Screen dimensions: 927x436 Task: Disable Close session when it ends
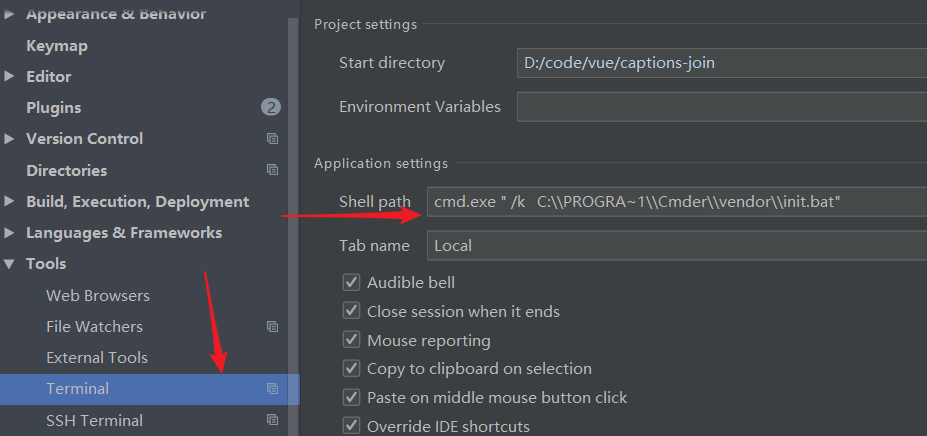click(351, 311)
